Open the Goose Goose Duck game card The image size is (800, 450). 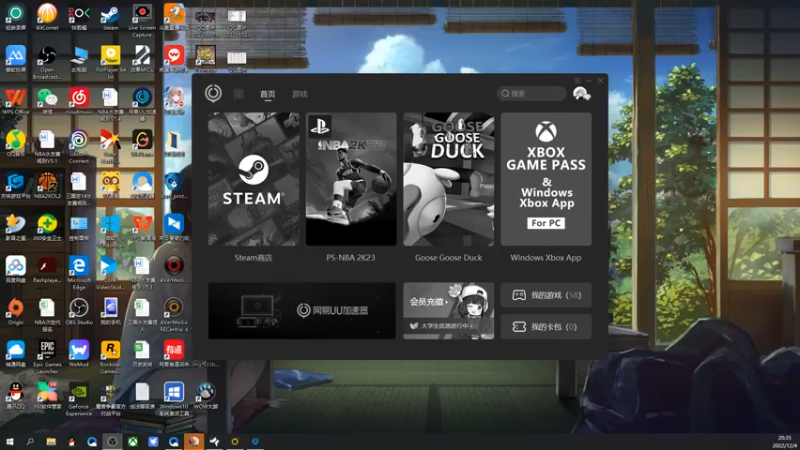[448, 179]
